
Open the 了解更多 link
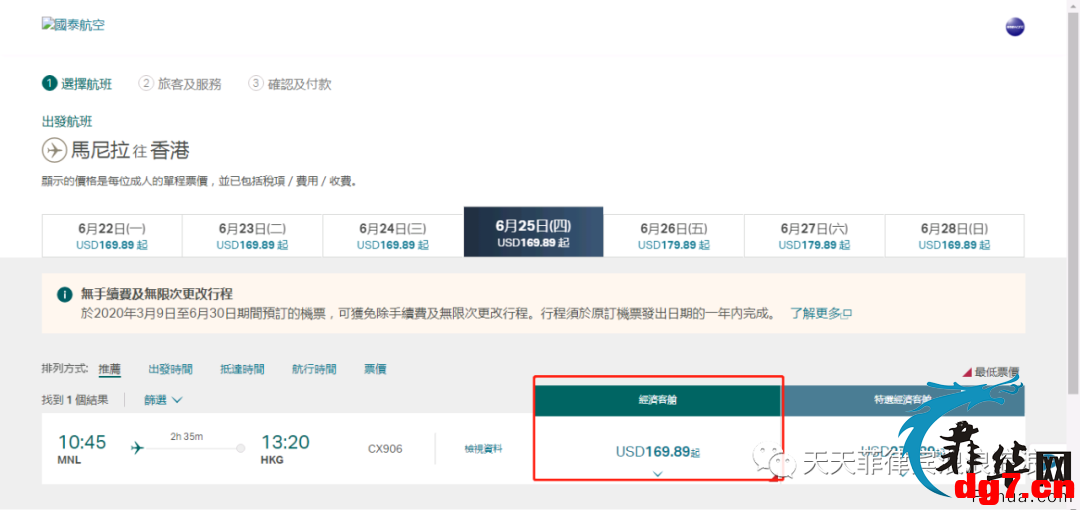[x=821, y=314]
